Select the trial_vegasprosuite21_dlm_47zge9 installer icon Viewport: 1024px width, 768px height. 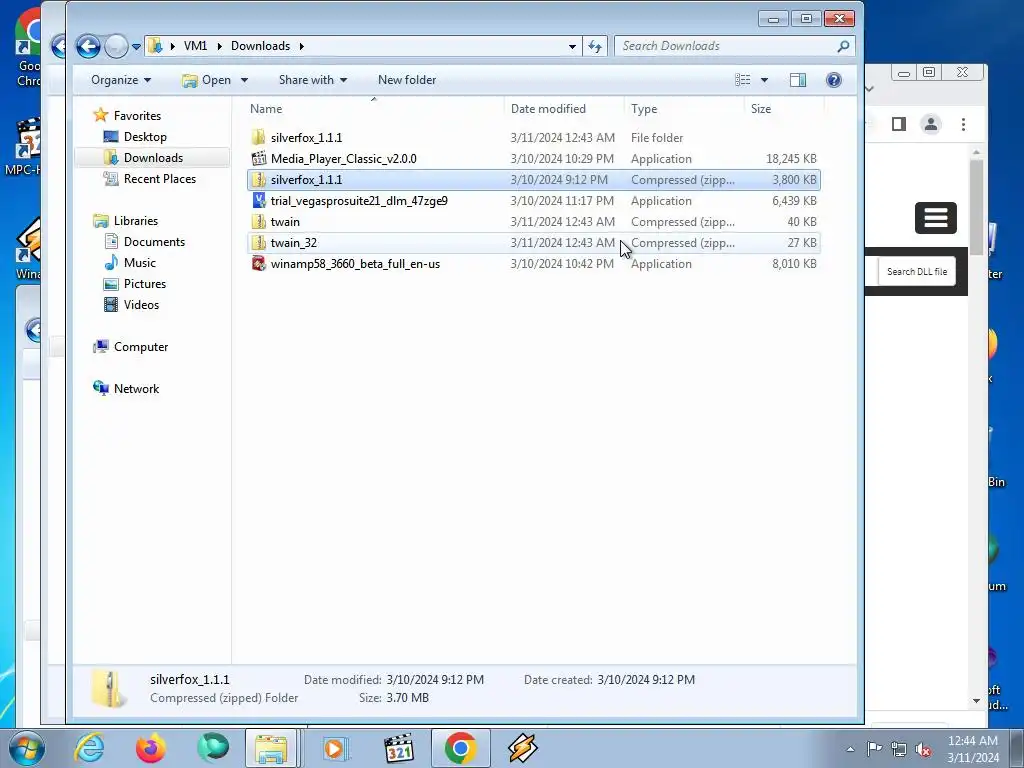click(259, 200)
